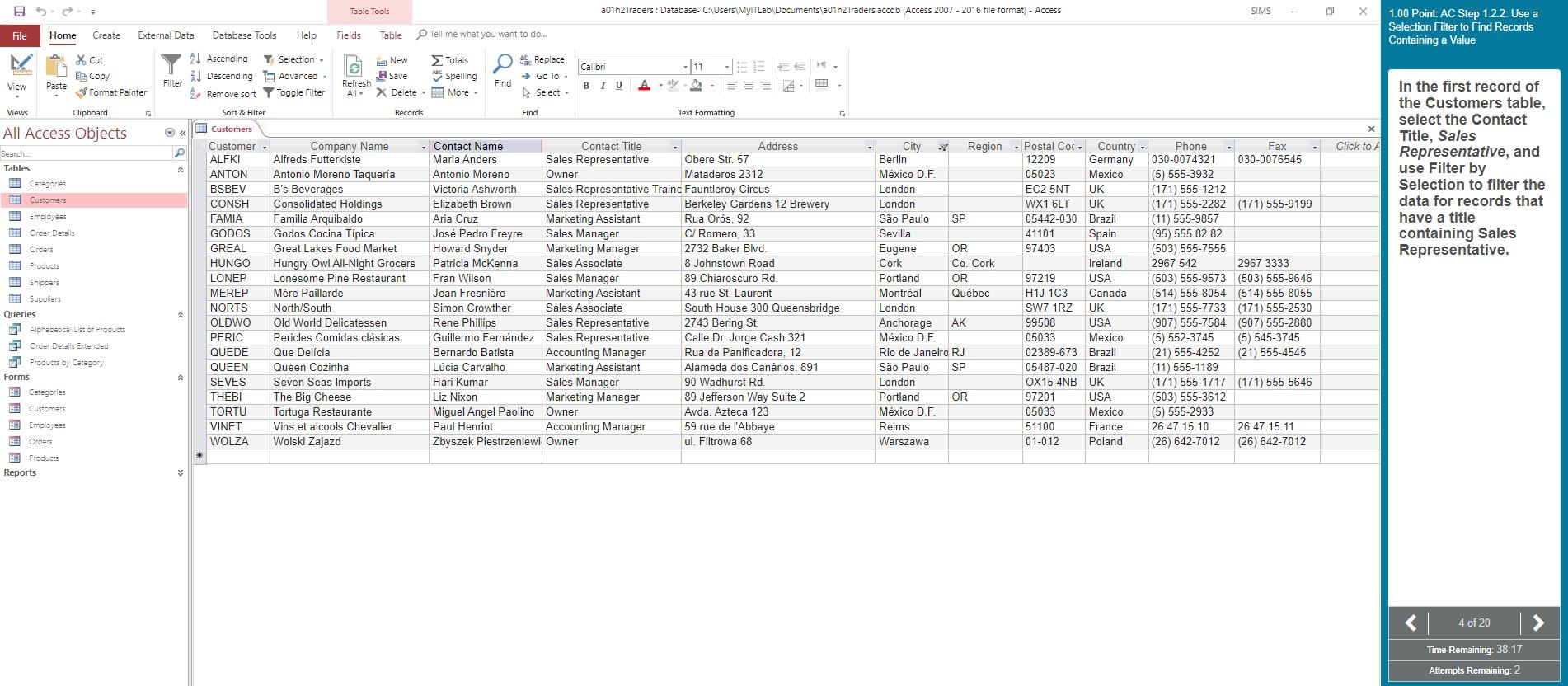The image size is (1568, 686).
Task: Align text left in Text Formatting
Action: (732, 85)
